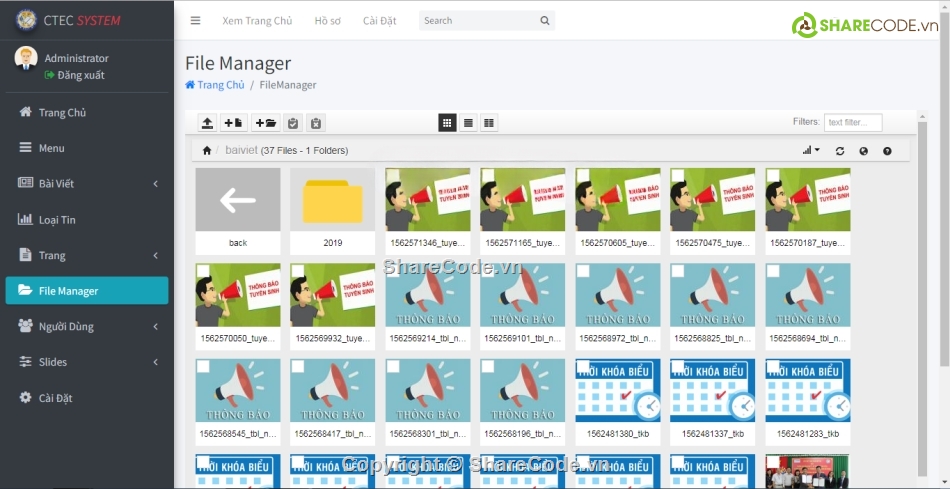This screenshot has width=950, height=489.
Task: Open Cài Đặt in sidebar
Action: click(87, 398)
